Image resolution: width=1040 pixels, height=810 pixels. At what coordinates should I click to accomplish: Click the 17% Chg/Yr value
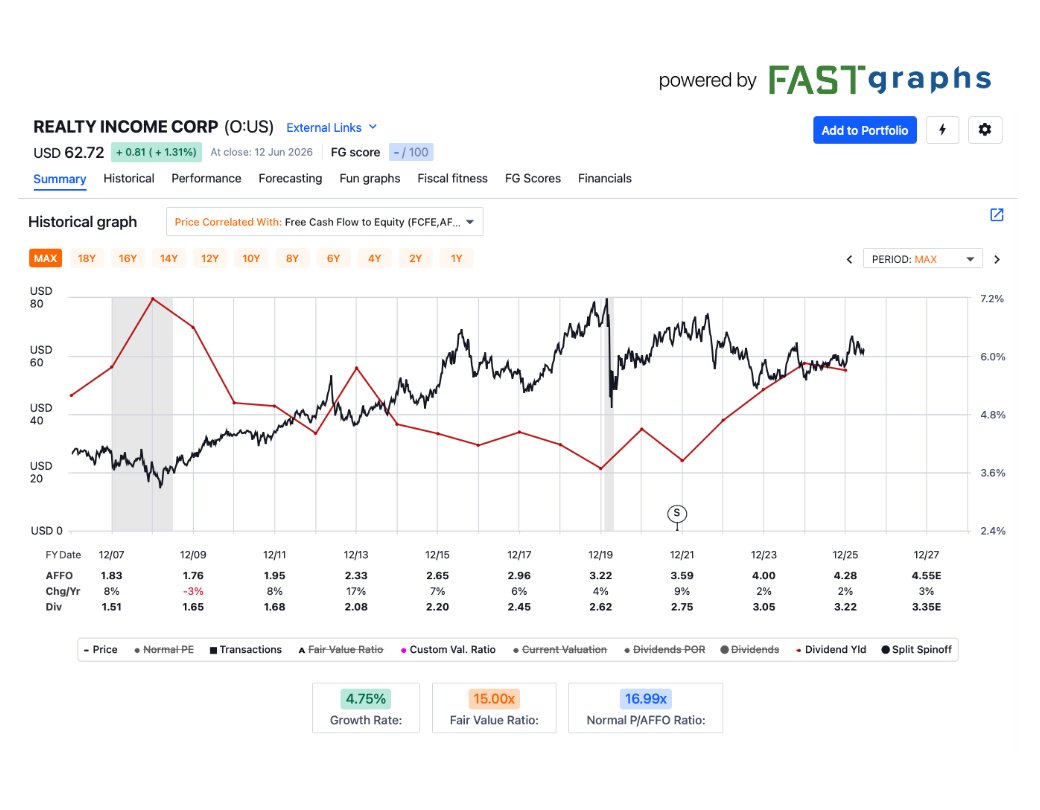click(356, 591)
